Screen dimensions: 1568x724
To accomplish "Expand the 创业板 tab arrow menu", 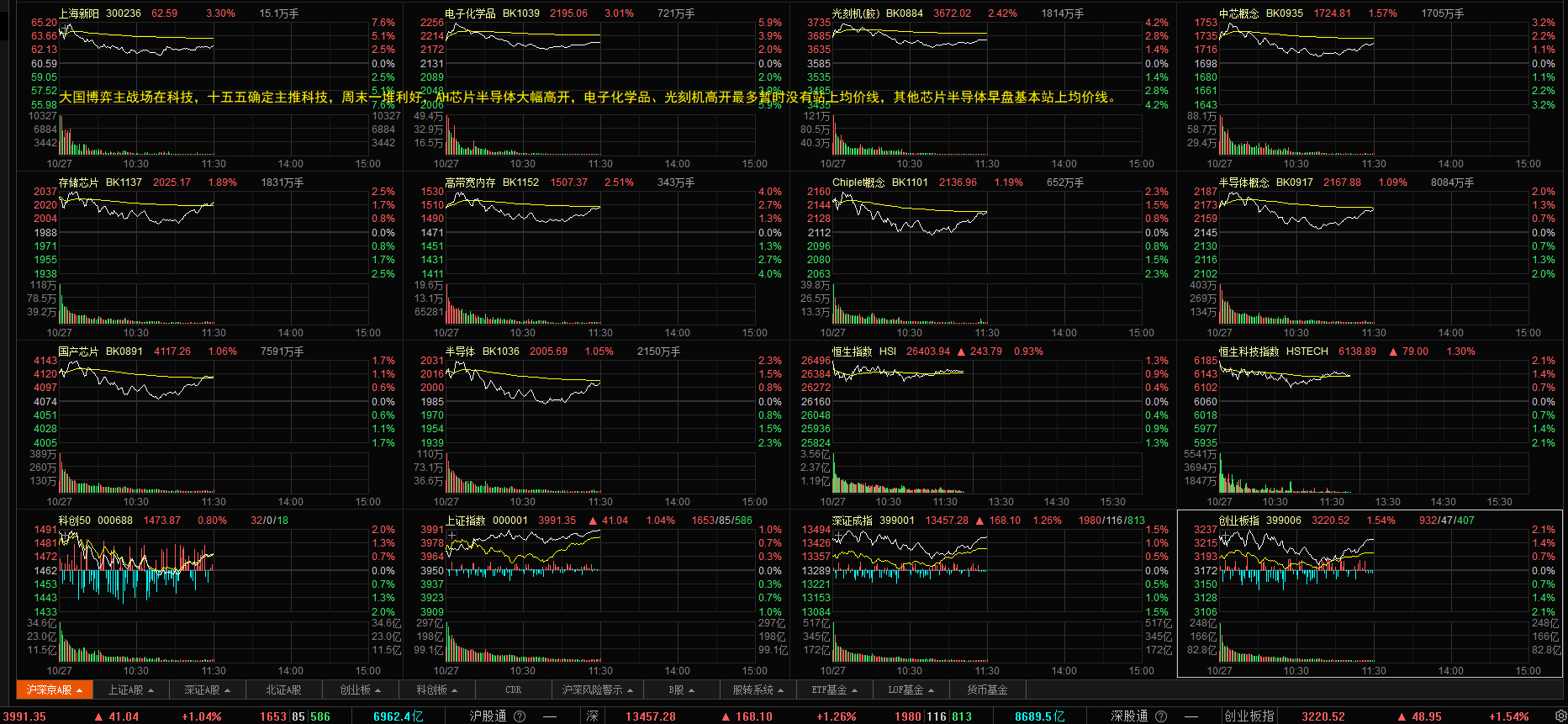I will 378,690.
